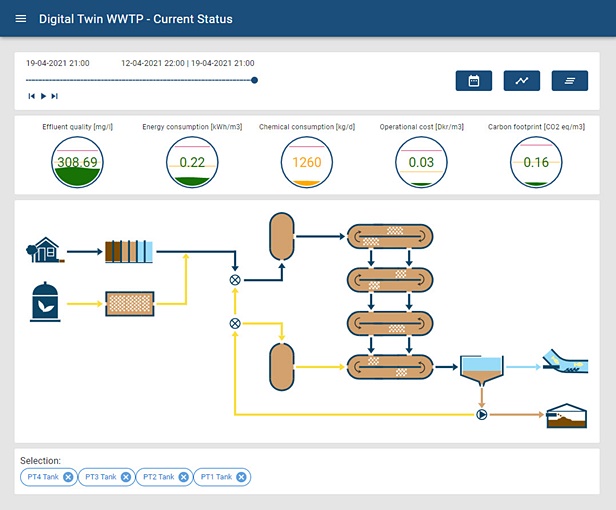Open the Carbon footprint gauge
Viewport: 616px width, 510px height.
pyautogui.click(x=536, y=162)
